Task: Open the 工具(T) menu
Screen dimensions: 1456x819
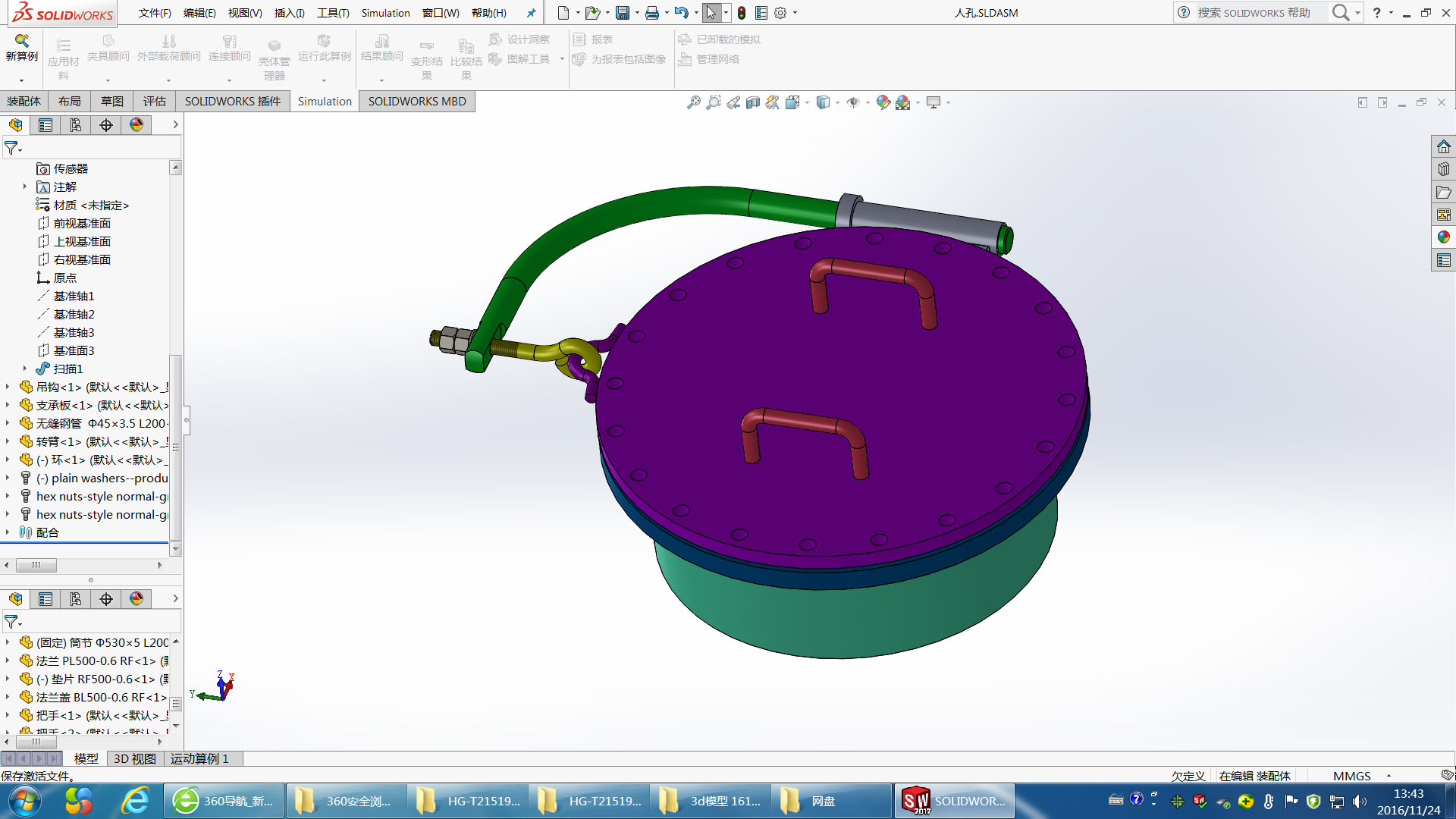Action: pyautogui.click(x=333, y=13)
